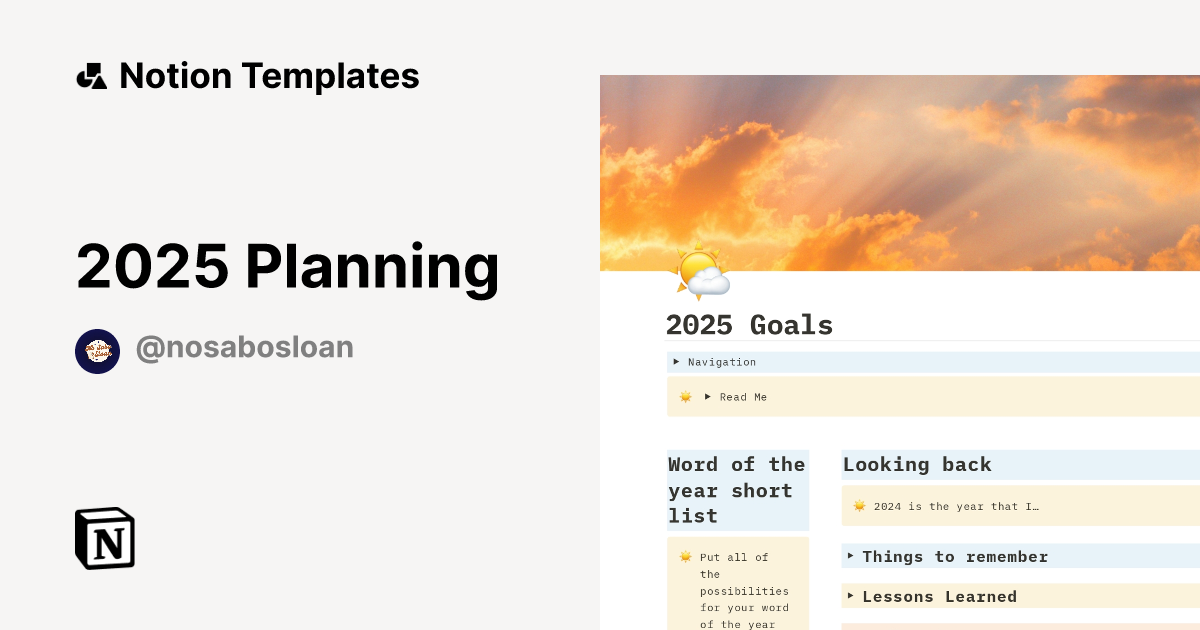Click the 2025 Goals page title

tap(750, 325)
